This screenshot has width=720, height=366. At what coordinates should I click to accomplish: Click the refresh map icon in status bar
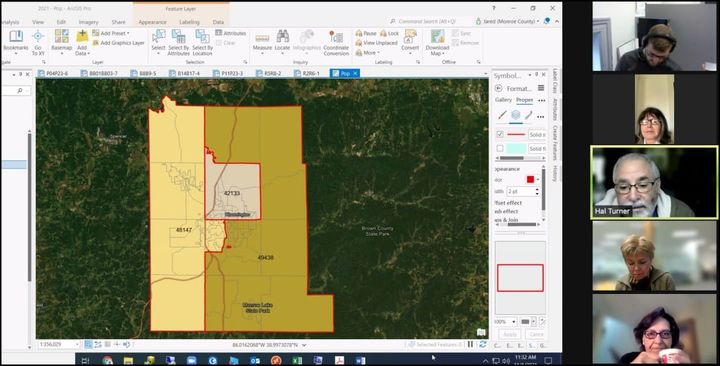click(x=483, y=344)
